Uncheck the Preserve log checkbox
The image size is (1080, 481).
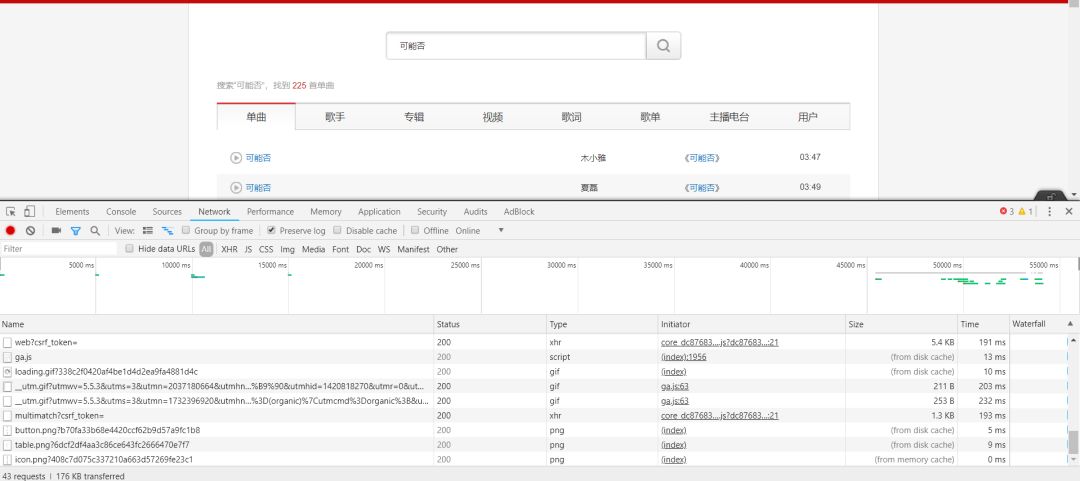point(271,231)
